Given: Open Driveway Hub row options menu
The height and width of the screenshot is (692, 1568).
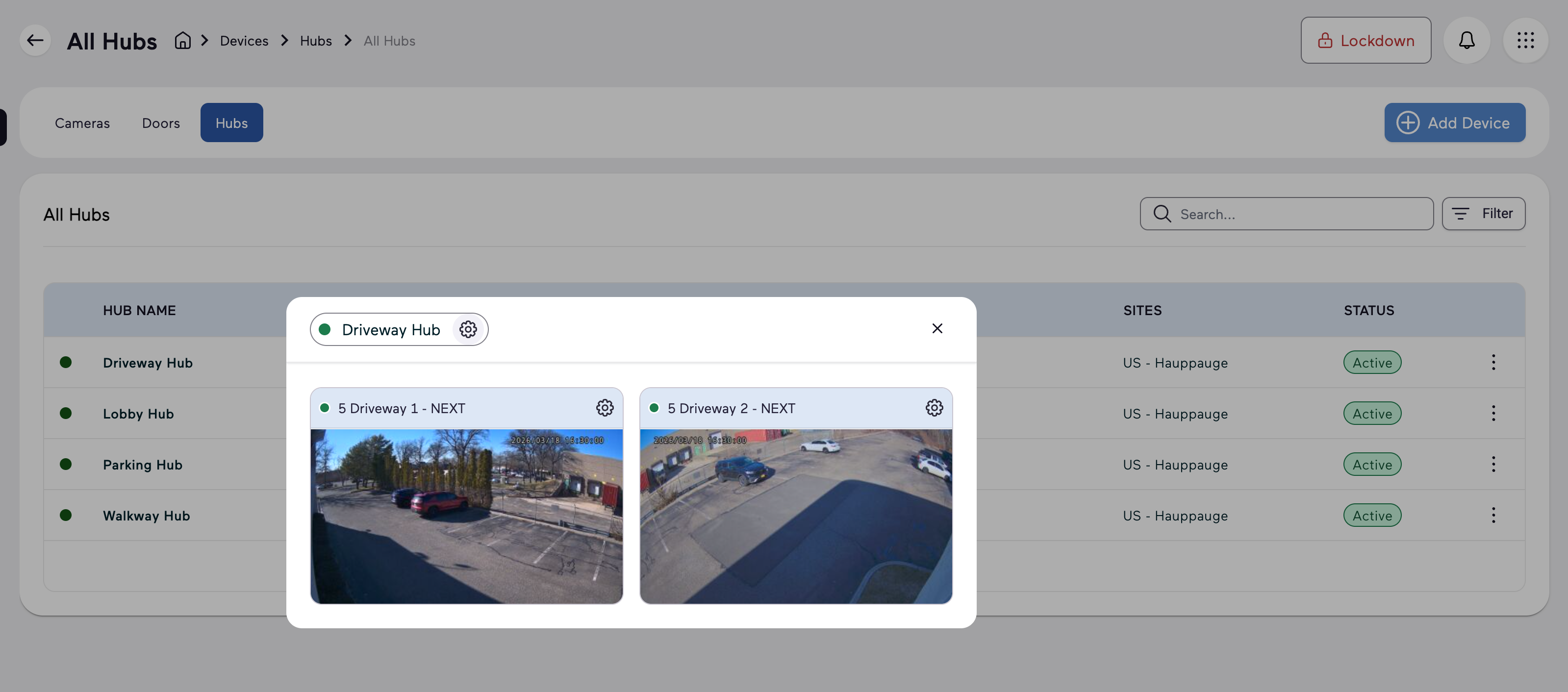Looking at the screenshot, I should point(1492,363).
